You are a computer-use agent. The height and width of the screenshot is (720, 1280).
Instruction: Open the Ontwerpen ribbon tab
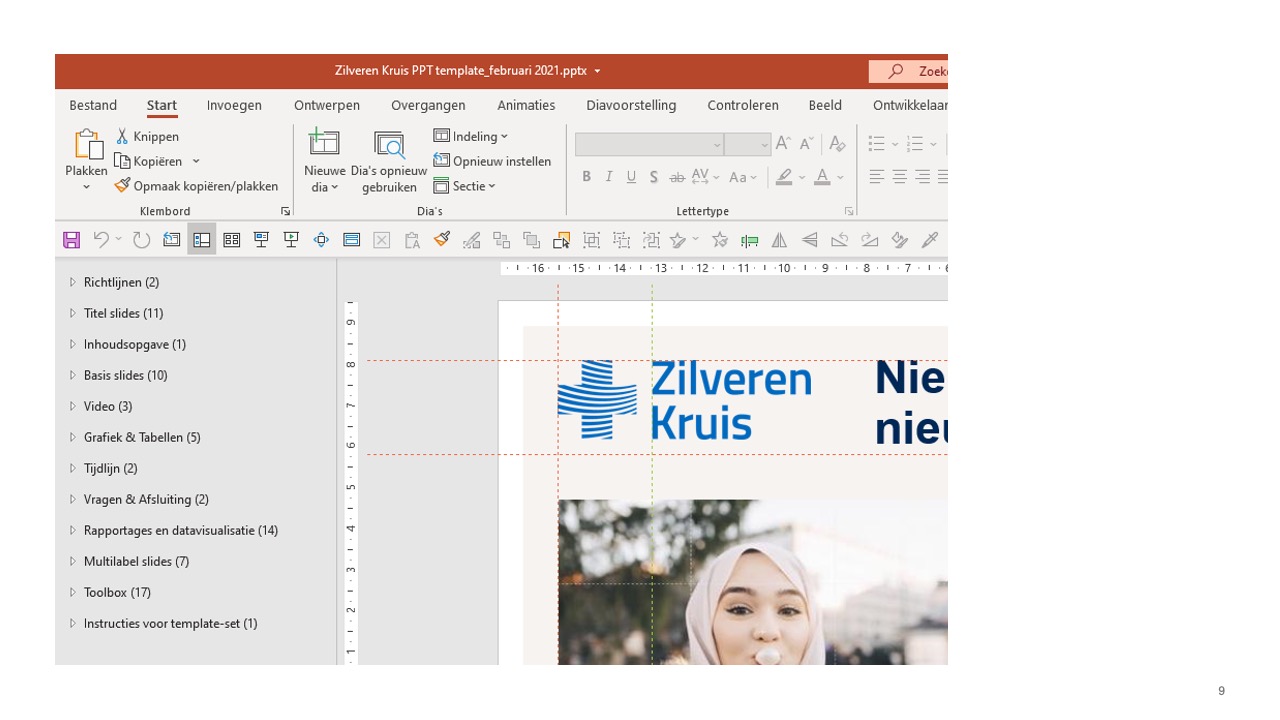[327, 105]
